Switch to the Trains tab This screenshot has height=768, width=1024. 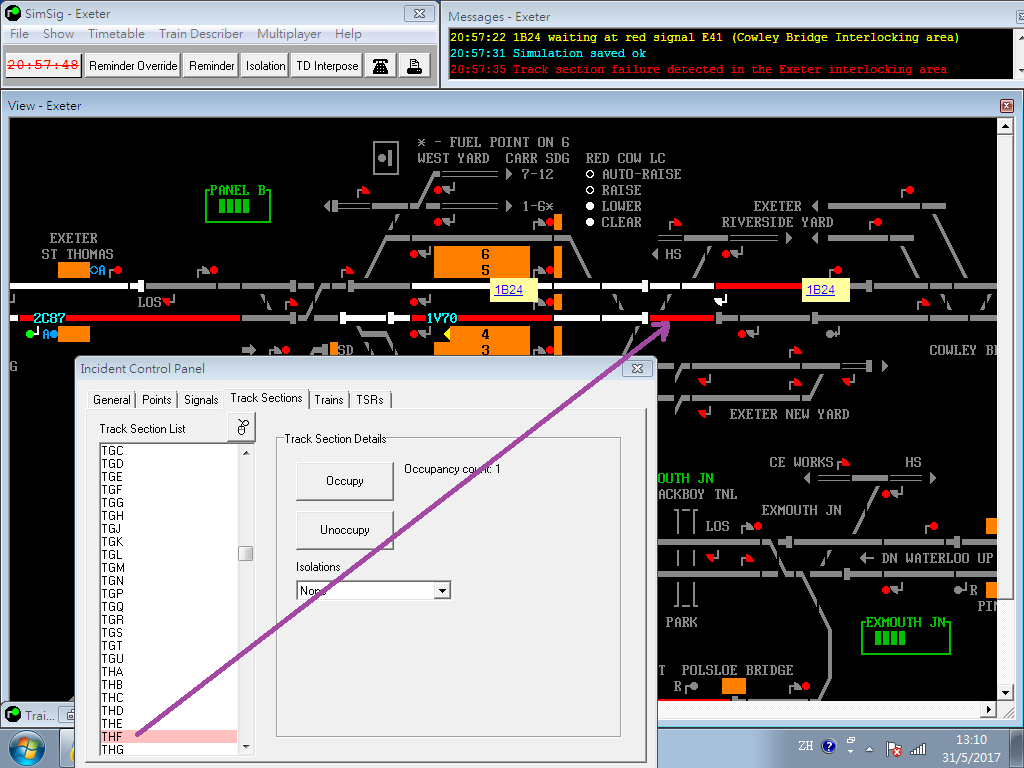tap(328, 400)
